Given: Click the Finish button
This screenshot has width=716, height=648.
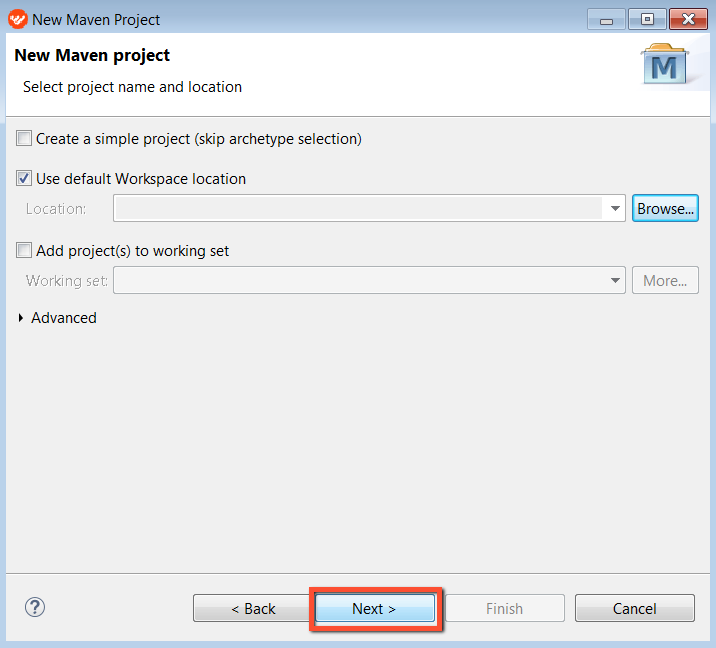Looking at the screenshot, I should [505, 608].
